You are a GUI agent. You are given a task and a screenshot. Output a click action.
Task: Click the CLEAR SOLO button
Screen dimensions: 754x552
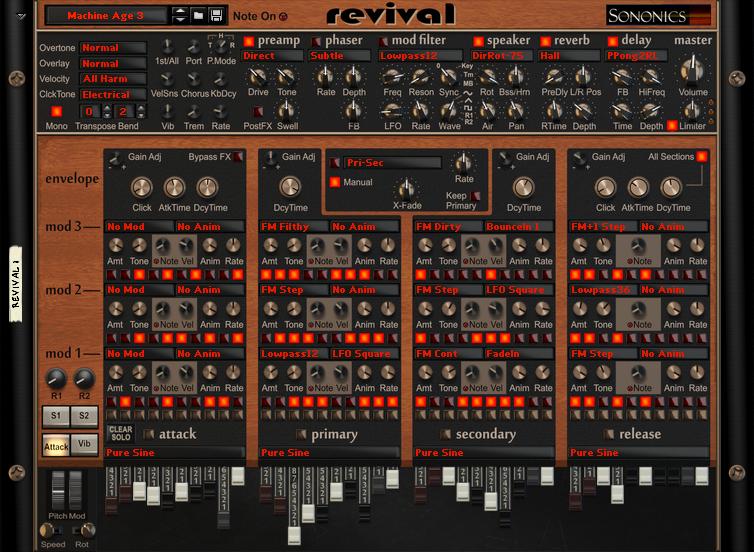[x=120, y=433]
